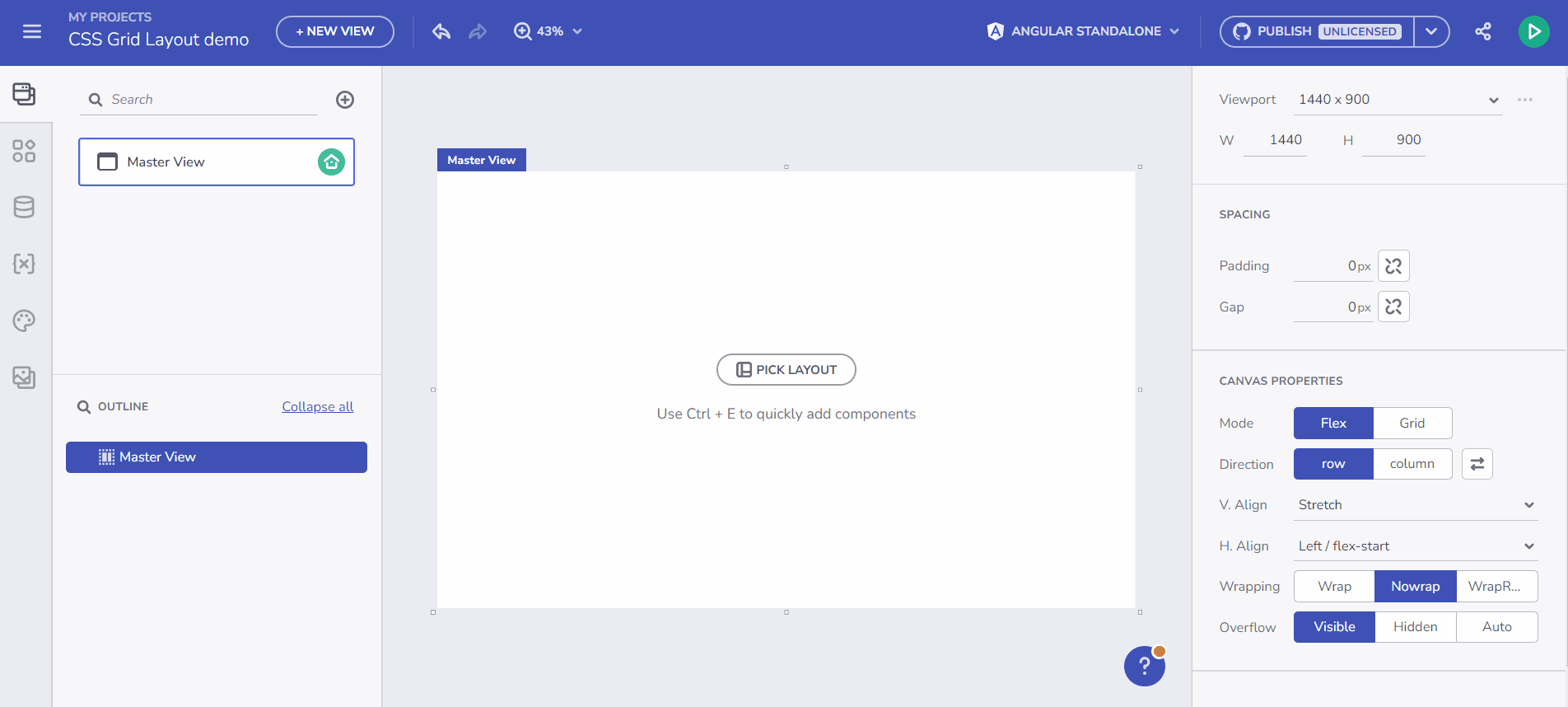Click the Angular shield icon
Viewport: 1568px width, 707px height.
point(996,31)
